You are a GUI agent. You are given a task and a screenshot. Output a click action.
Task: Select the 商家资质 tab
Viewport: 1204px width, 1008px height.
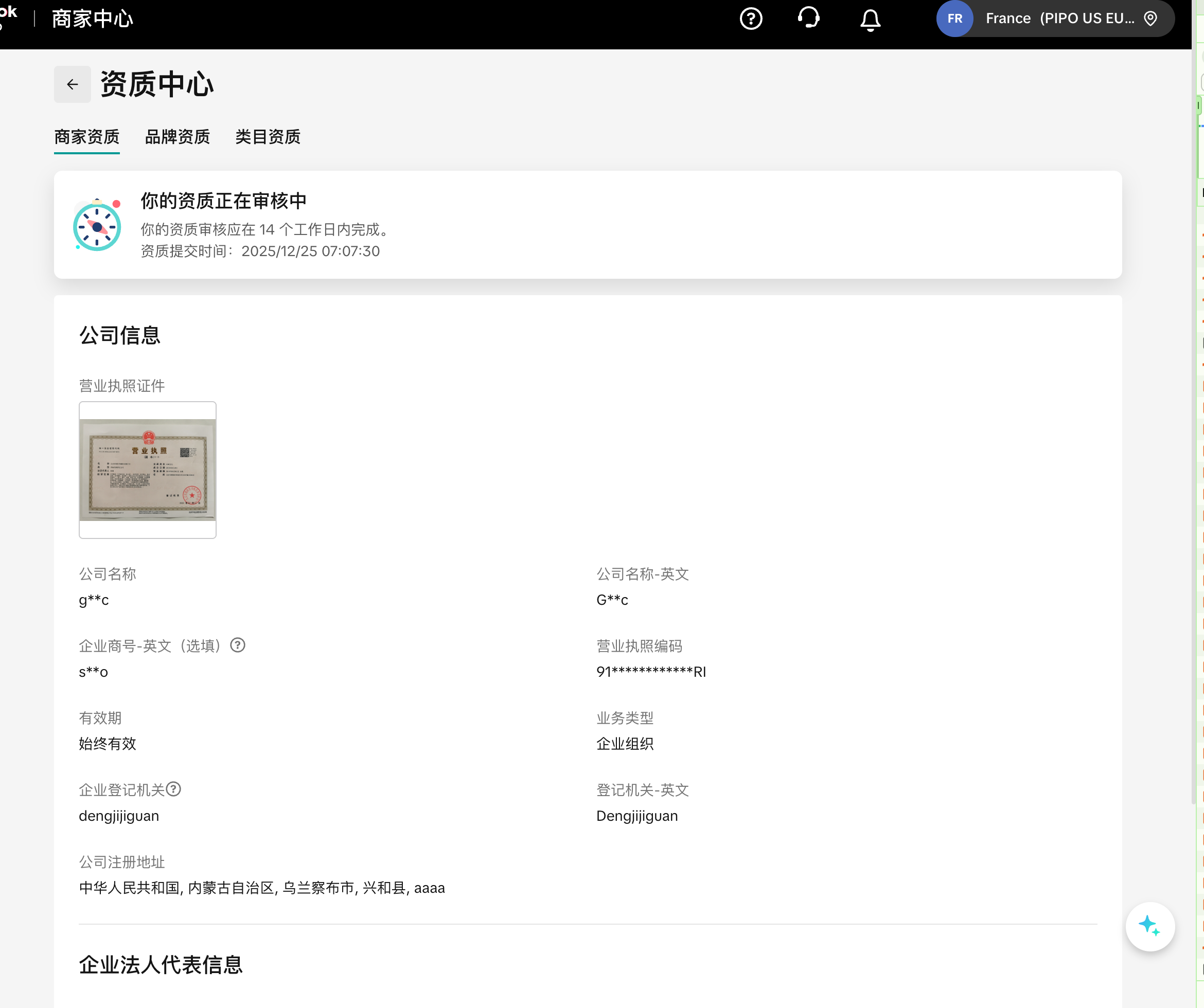tap(86, 137)
